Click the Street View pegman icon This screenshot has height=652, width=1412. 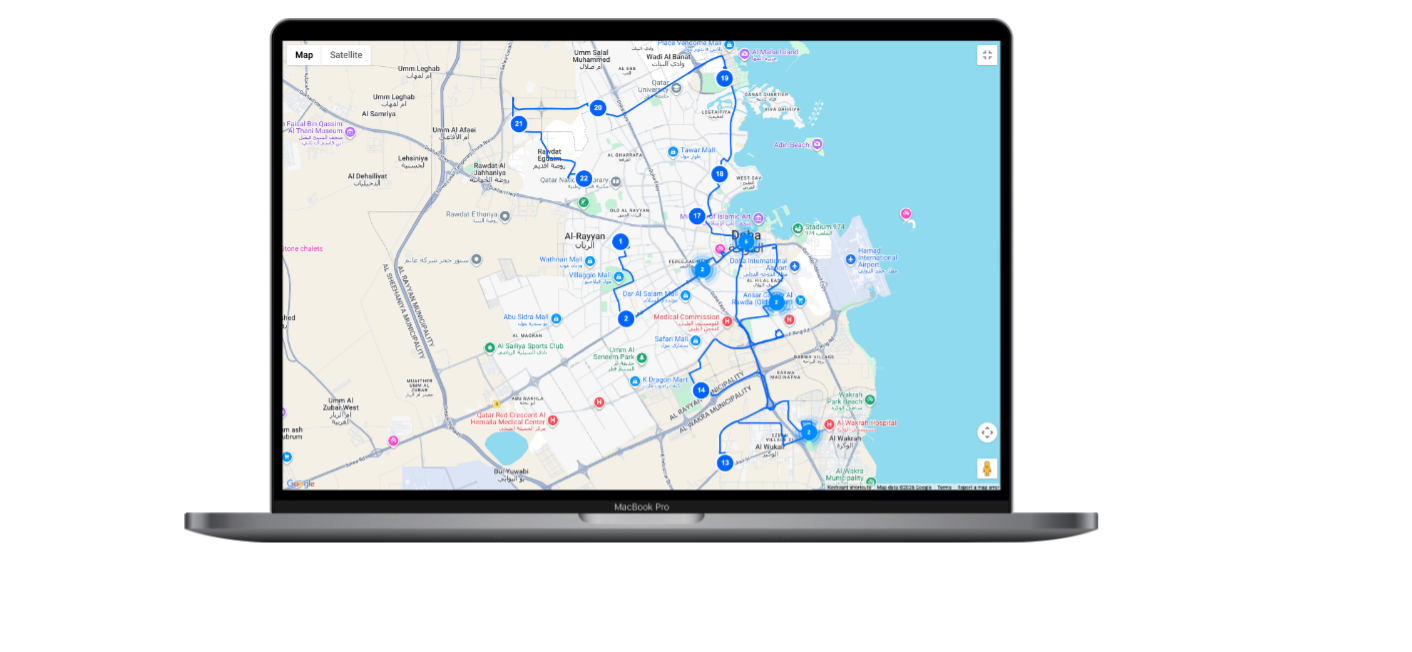(x=987, y=469)
